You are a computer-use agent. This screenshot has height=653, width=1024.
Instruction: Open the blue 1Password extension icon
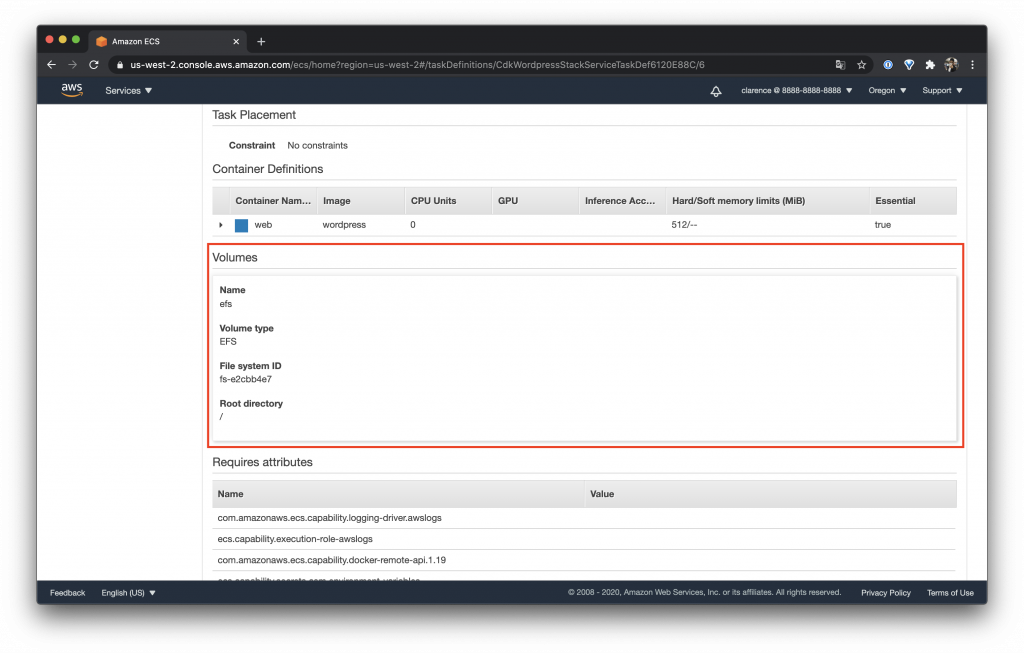(x=888, y=65)
